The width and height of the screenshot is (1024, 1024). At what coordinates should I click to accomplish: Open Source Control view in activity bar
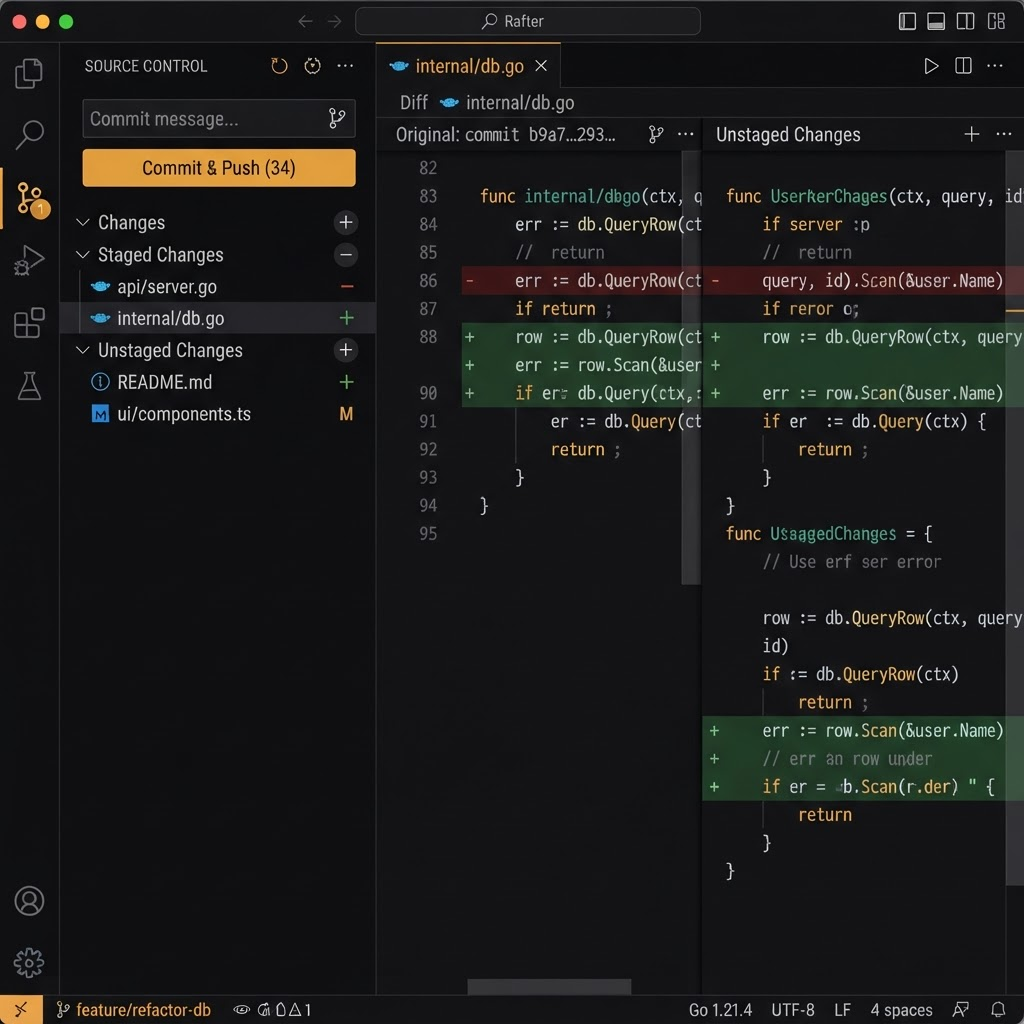click(x=30, y=199)
